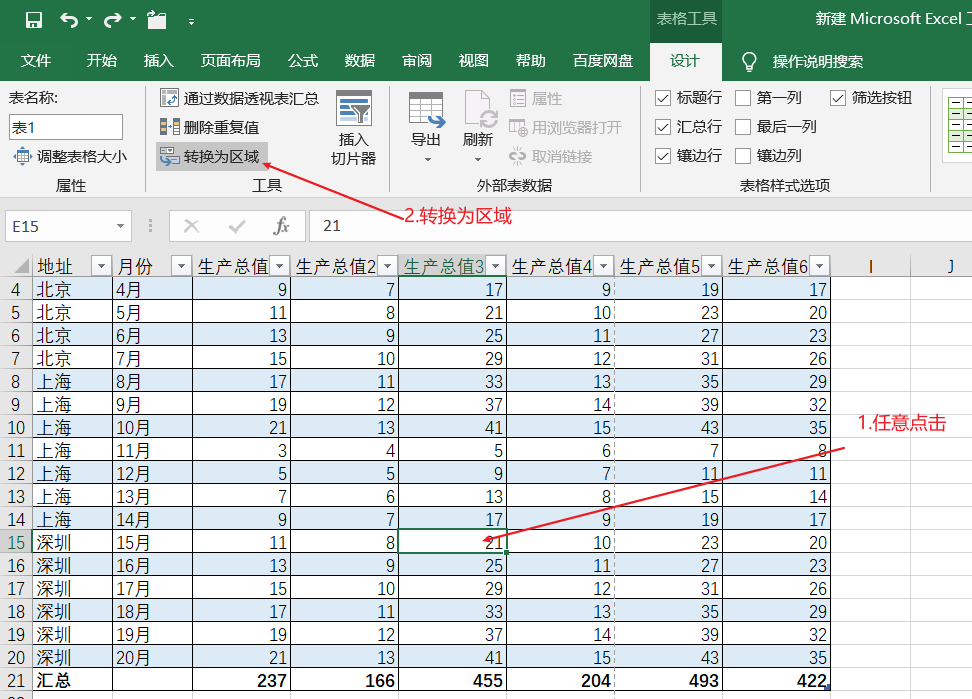This screenshot has height=699, width=972.
Task: Expand the Undo history dropdown arrow
Action: [x=89, y=20]
